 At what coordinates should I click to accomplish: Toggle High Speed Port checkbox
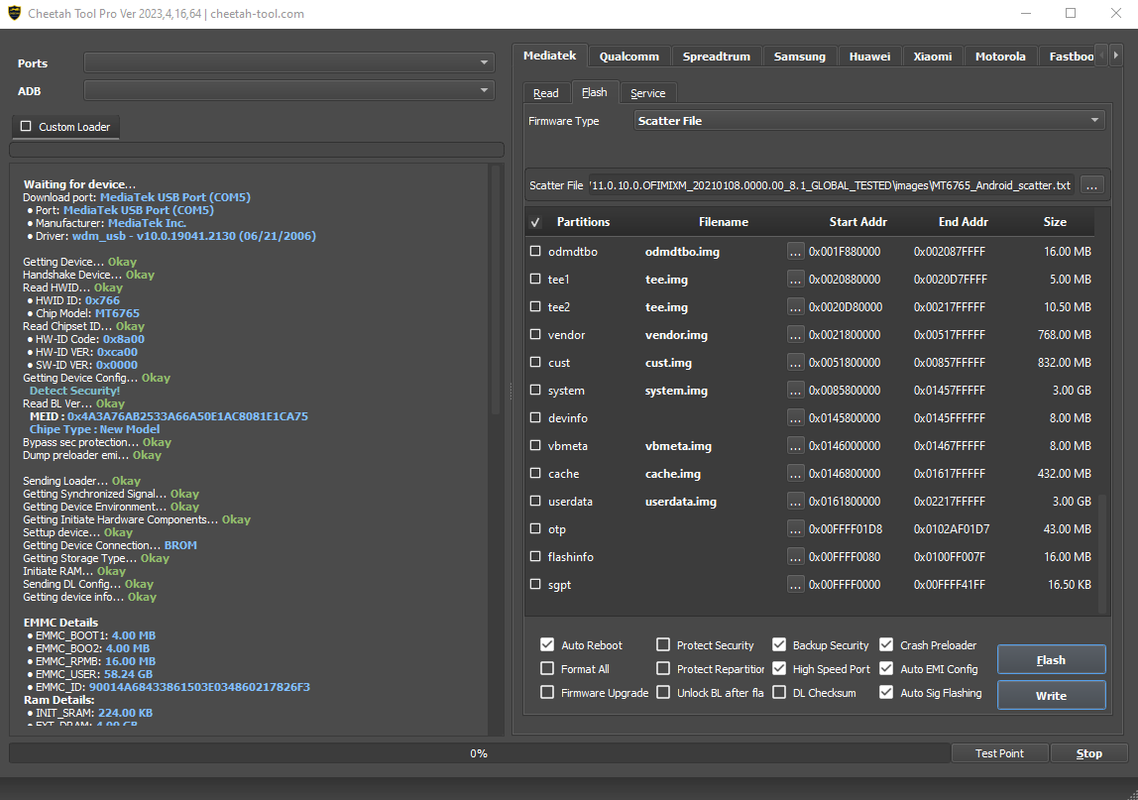[779, 669]
